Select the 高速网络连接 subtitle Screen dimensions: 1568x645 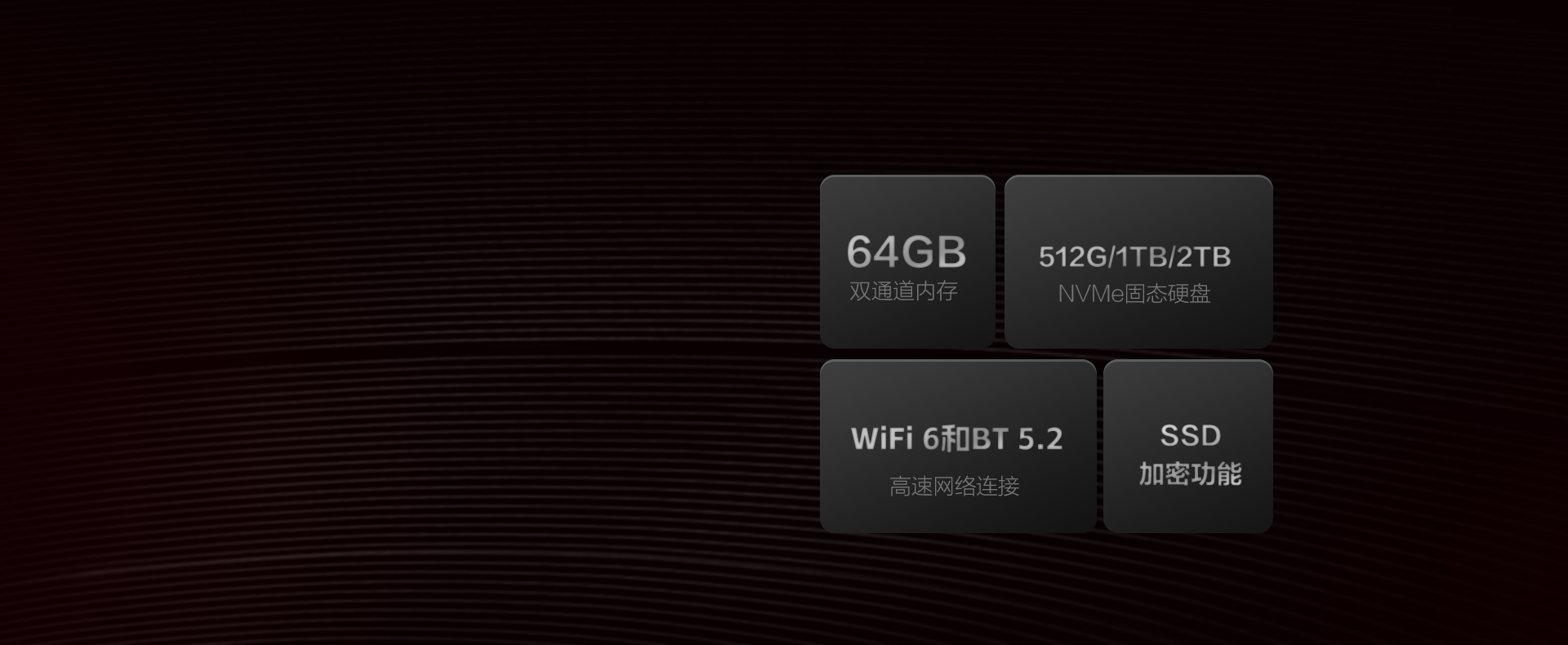pos(955,487)
